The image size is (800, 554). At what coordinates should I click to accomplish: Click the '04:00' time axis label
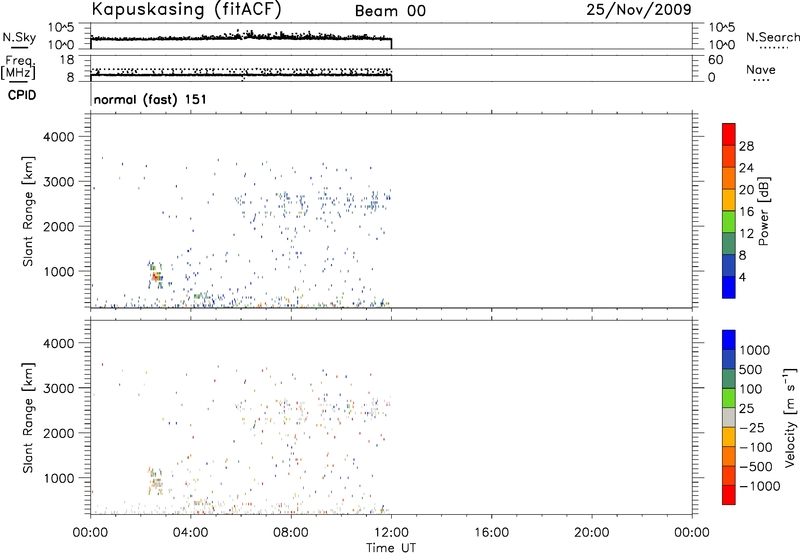[x=190, y=533]
